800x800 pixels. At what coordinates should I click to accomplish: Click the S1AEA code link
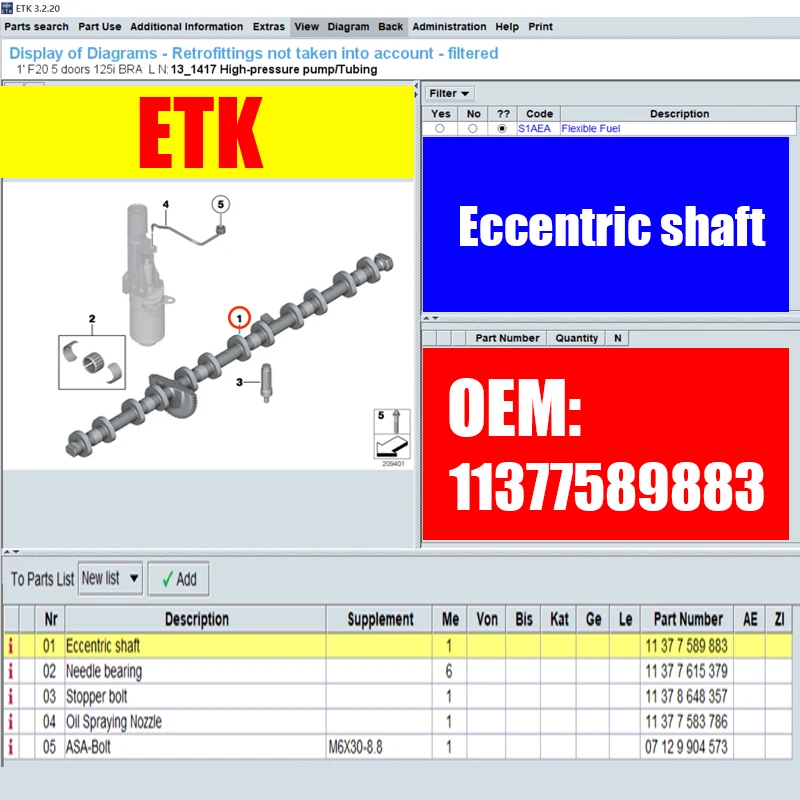pos(534,129)
